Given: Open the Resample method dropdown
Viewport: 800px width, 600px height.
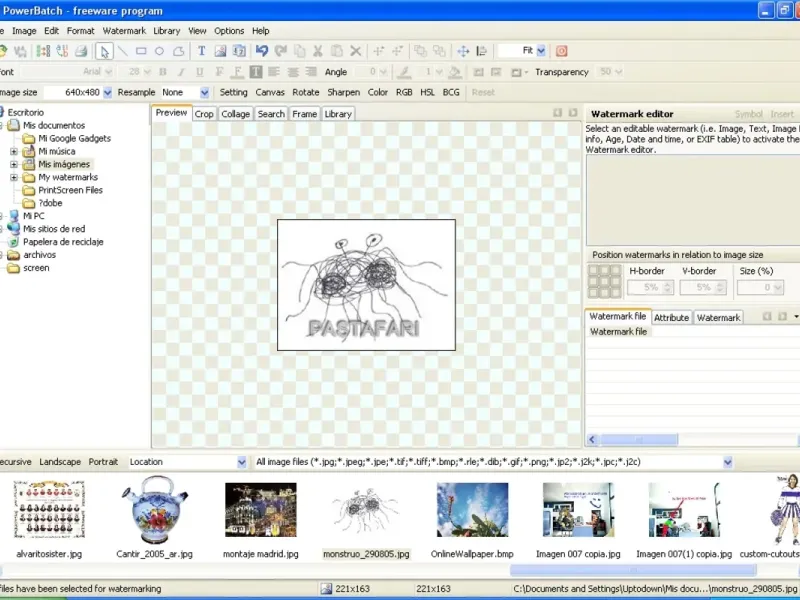Looking at the screenshot, I should tap(204, 92).
